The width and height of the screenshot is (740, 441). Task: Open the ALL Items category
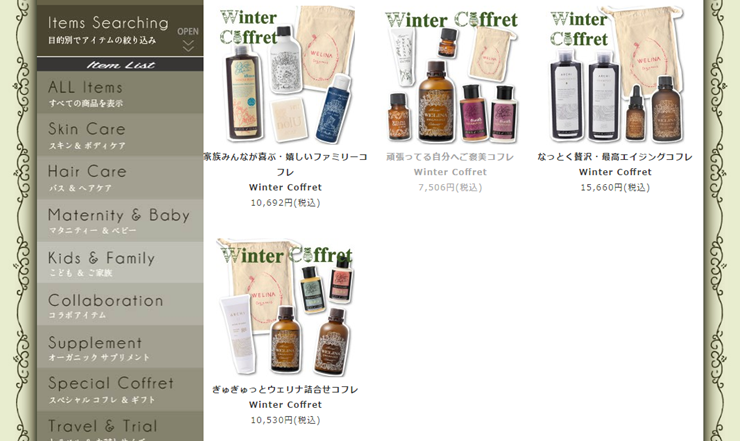[120, 92]
